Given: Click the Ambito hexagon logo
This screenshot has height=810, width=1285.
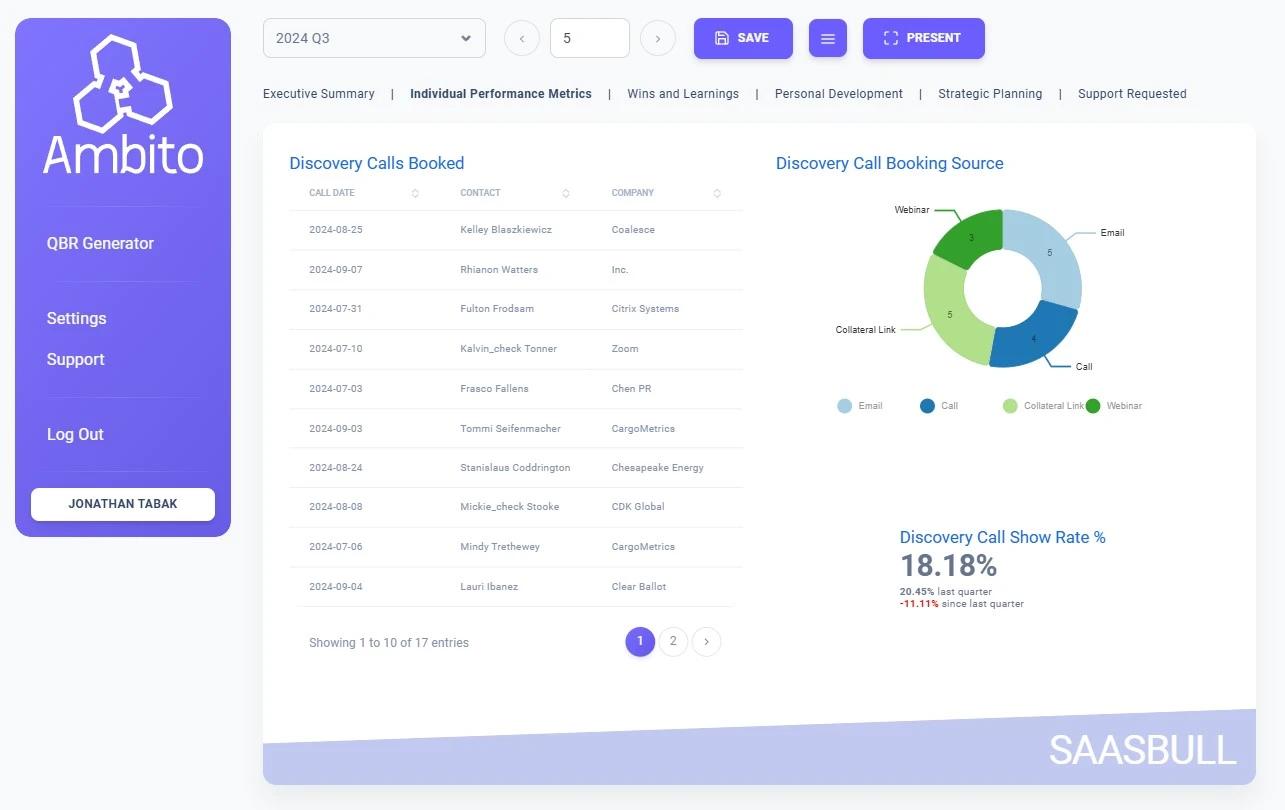Looking at the screenshot, I should pyautogui.click(x=122, y=85).
